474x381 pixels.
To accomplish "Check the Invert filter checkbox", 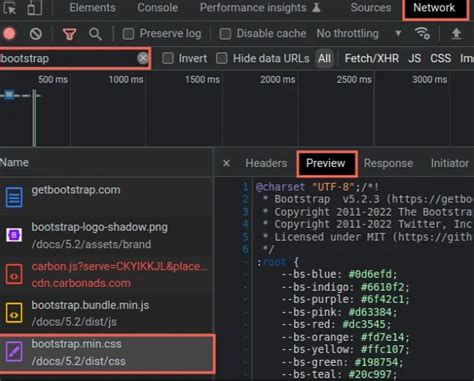I will pyautogui.click(x=168, y=58).
